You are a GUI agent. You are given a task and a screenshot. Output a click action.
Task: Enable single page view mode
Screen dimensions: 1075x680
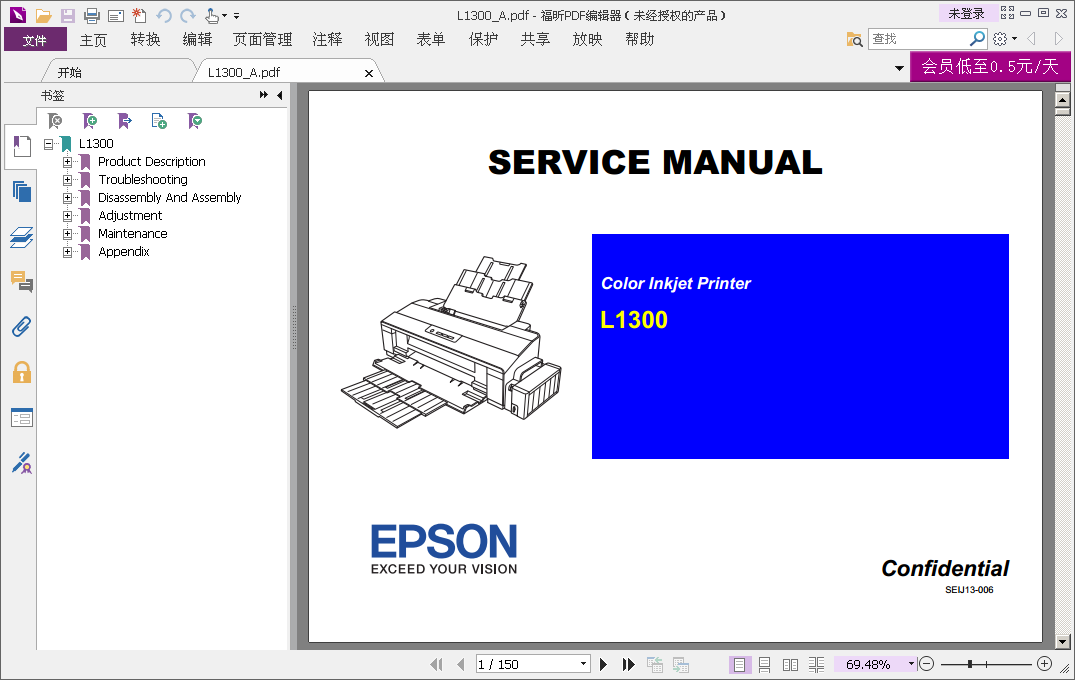[740, 664]
